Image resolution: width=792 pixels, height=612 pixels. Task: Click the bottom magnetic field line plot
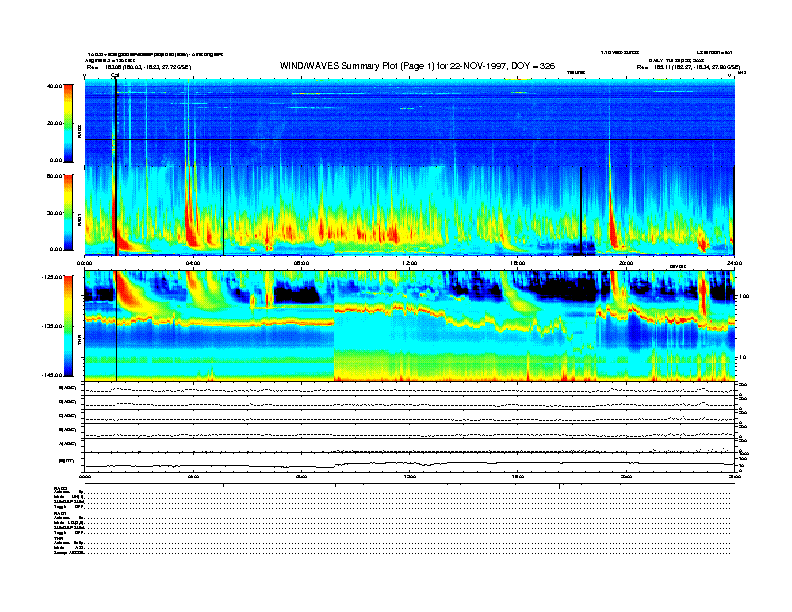(410, 462)
